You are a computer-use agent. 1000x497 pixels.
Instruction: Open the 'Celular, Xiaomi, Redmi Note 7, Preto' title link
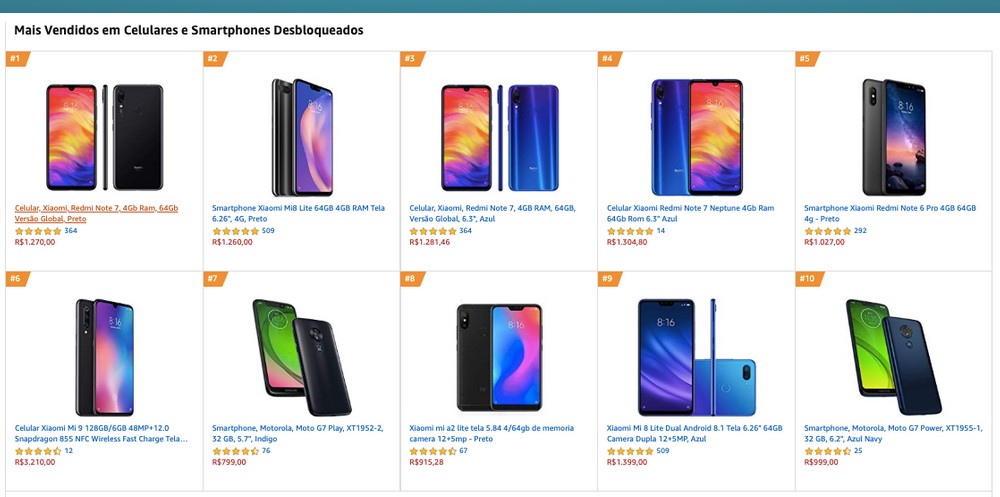tap(96, 213)
